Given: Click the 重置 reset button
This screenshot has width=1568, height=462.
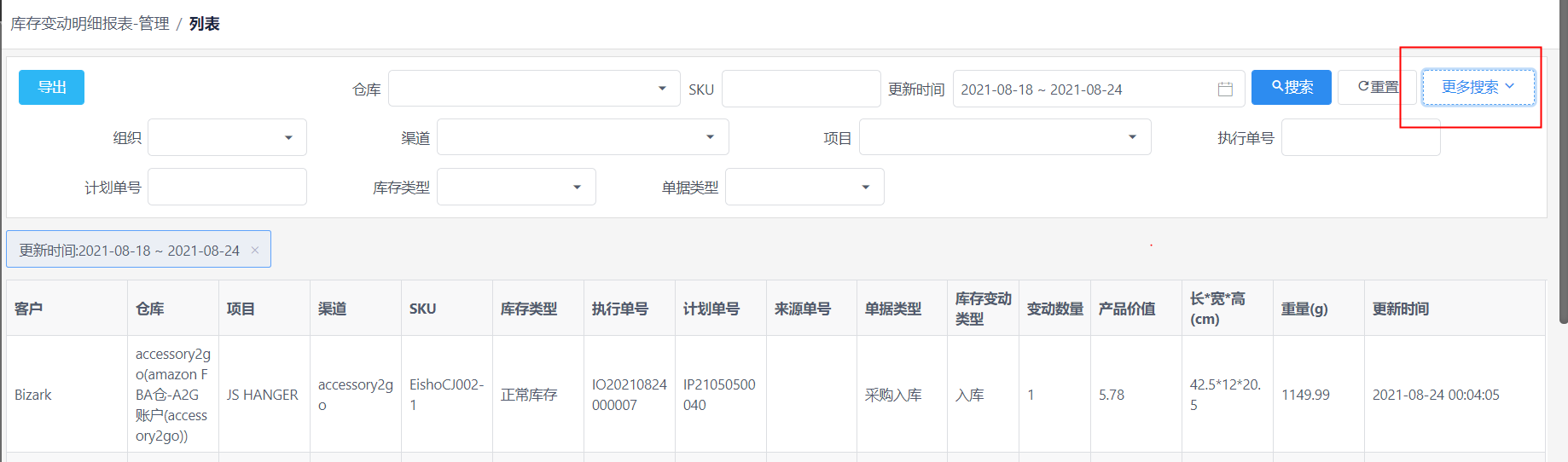Looking at the screenshot, I should (1377, 87).
